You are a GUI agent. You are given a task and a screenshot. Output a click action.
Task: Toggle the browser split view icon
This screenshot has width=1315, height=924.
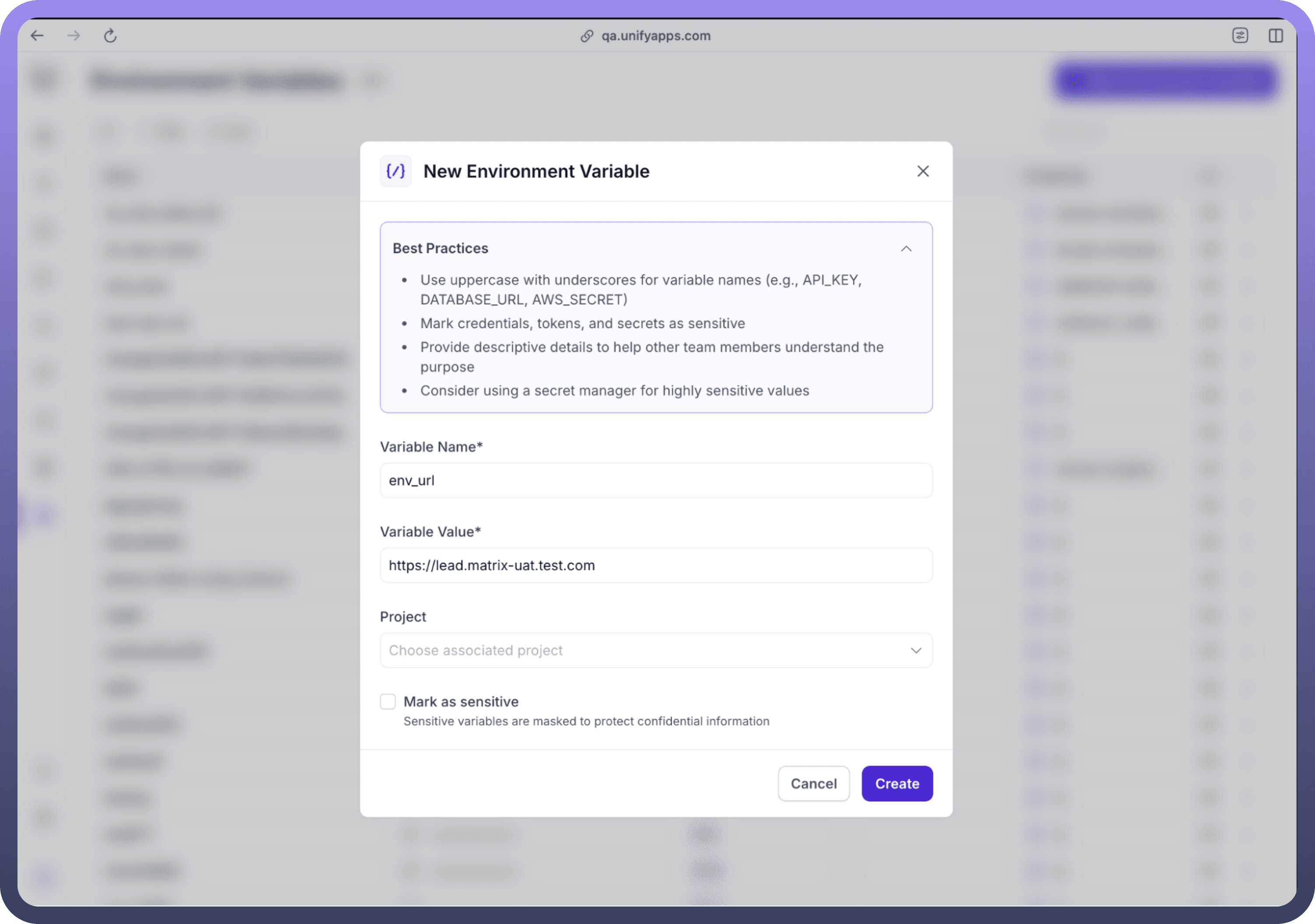pyautogui.click(x=1276, y=35)
